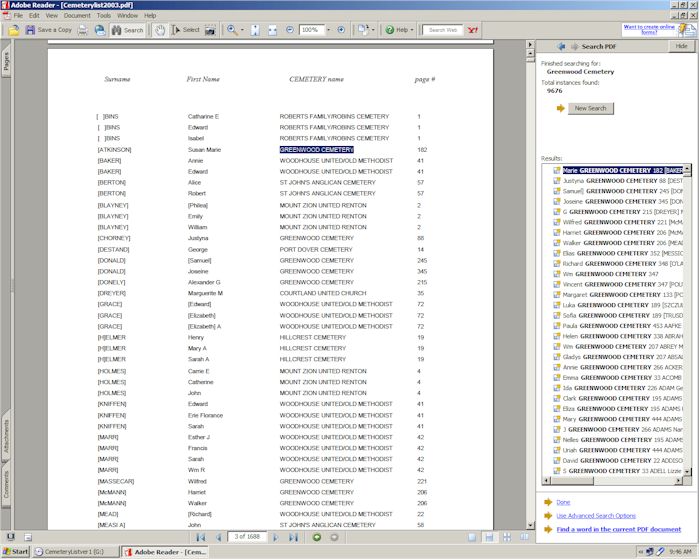
Task: Select result Margaret GREENWOOD CEMETERY 133
Action: pyautogui.click(x=617, y=295)
